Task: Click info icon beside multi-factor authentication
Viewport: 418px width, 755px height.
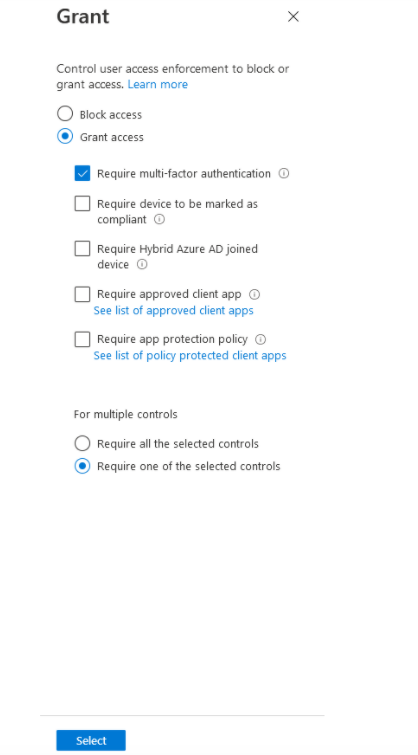Action: (x=284, y=173)
